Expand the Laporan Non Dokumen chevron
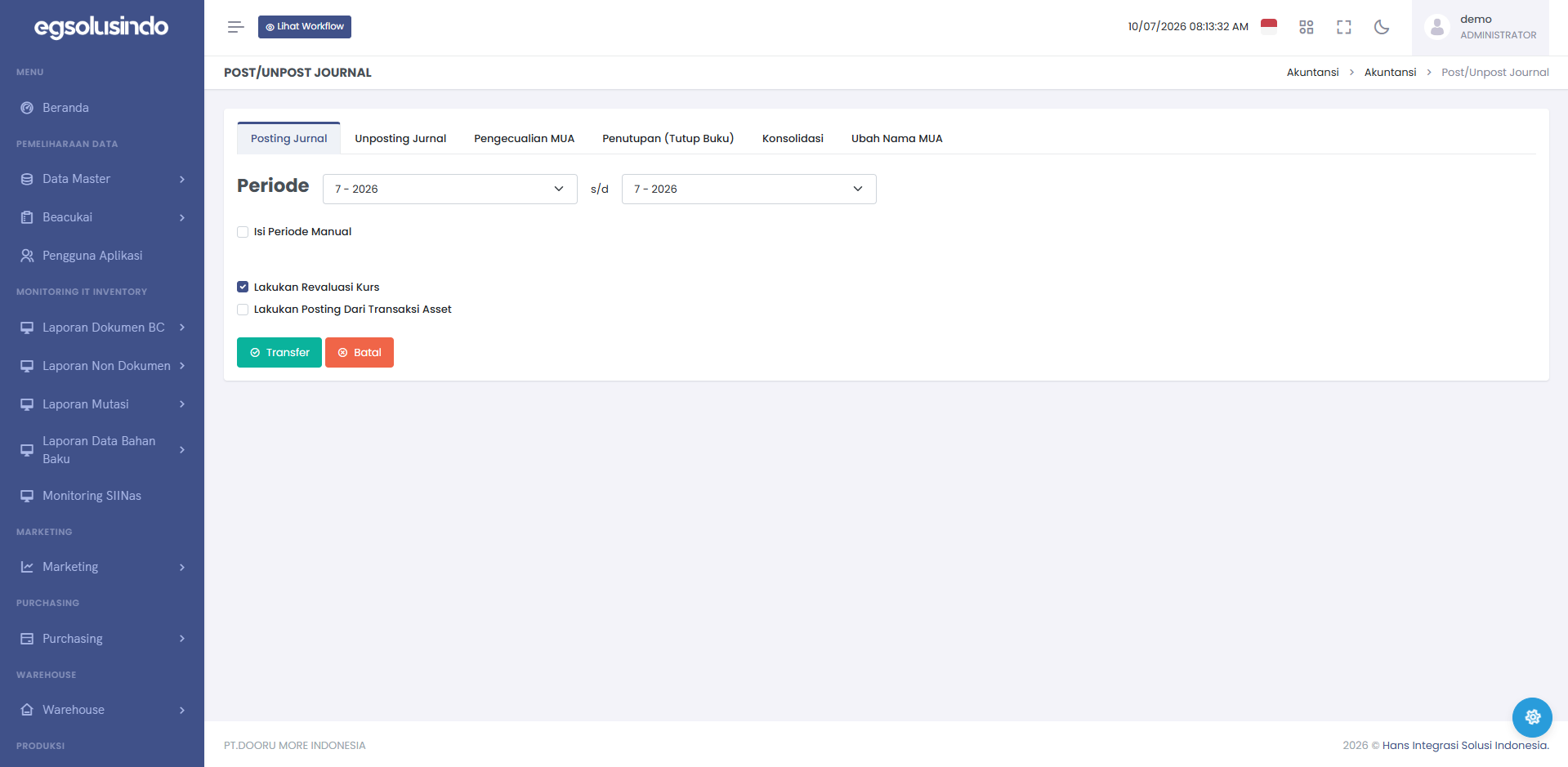 182,366
